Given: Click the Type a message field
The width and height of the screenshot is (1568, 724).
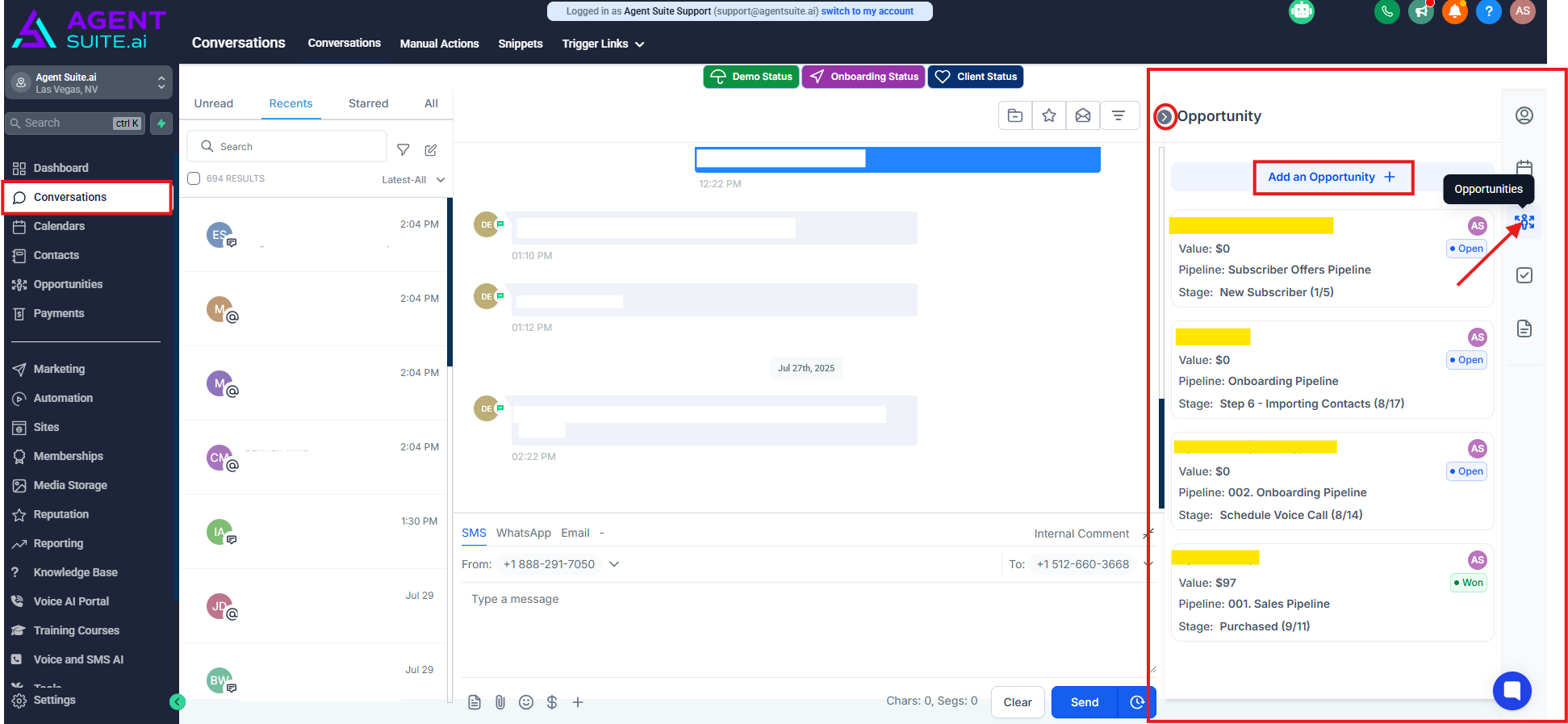Looking at the screenshot, I should pyautogui.click(x=807, y=628).
